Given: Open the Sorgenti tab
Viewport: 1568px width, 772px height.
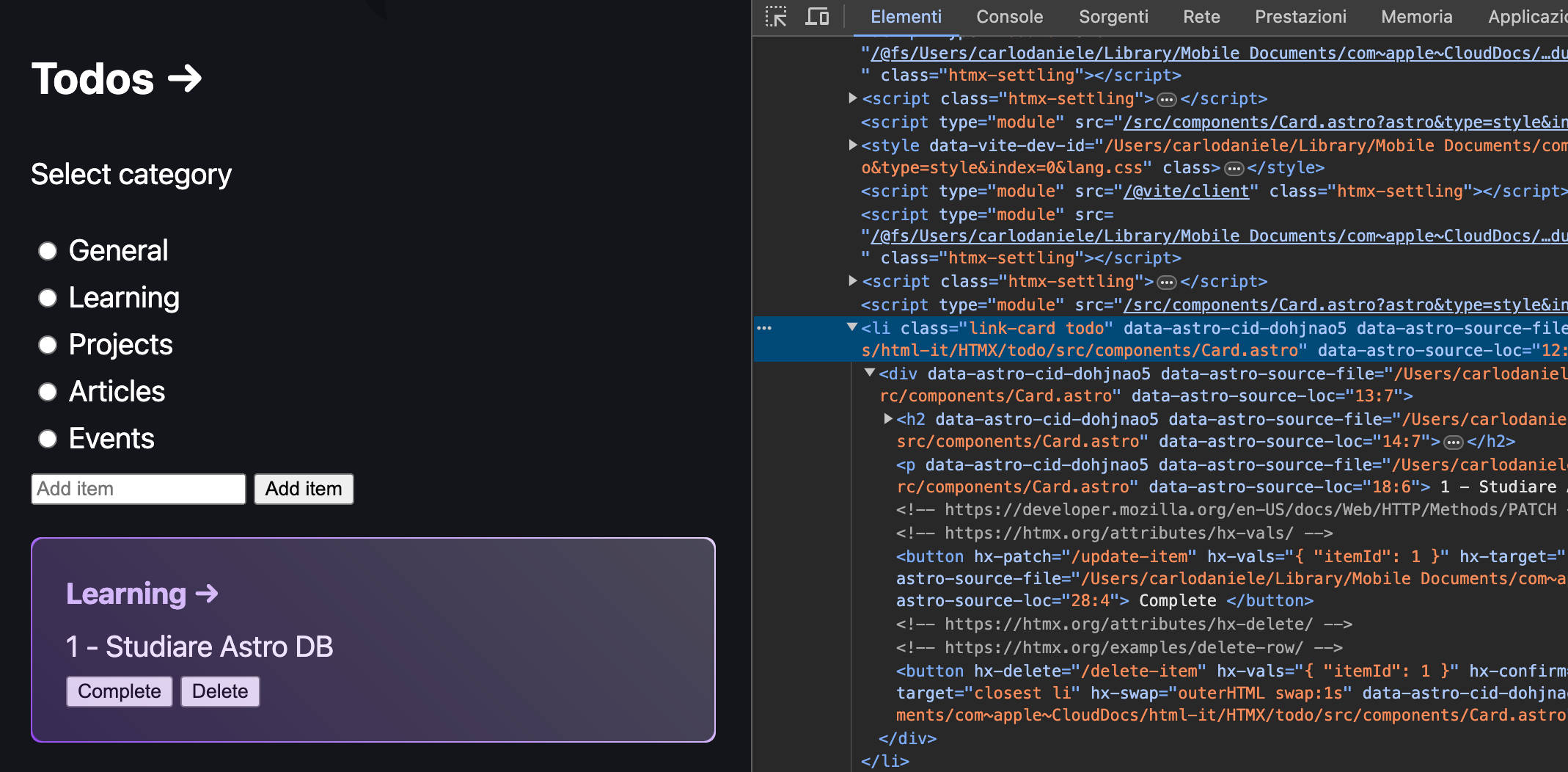Looking at the screenshot, I should [x=1113, y=17].
